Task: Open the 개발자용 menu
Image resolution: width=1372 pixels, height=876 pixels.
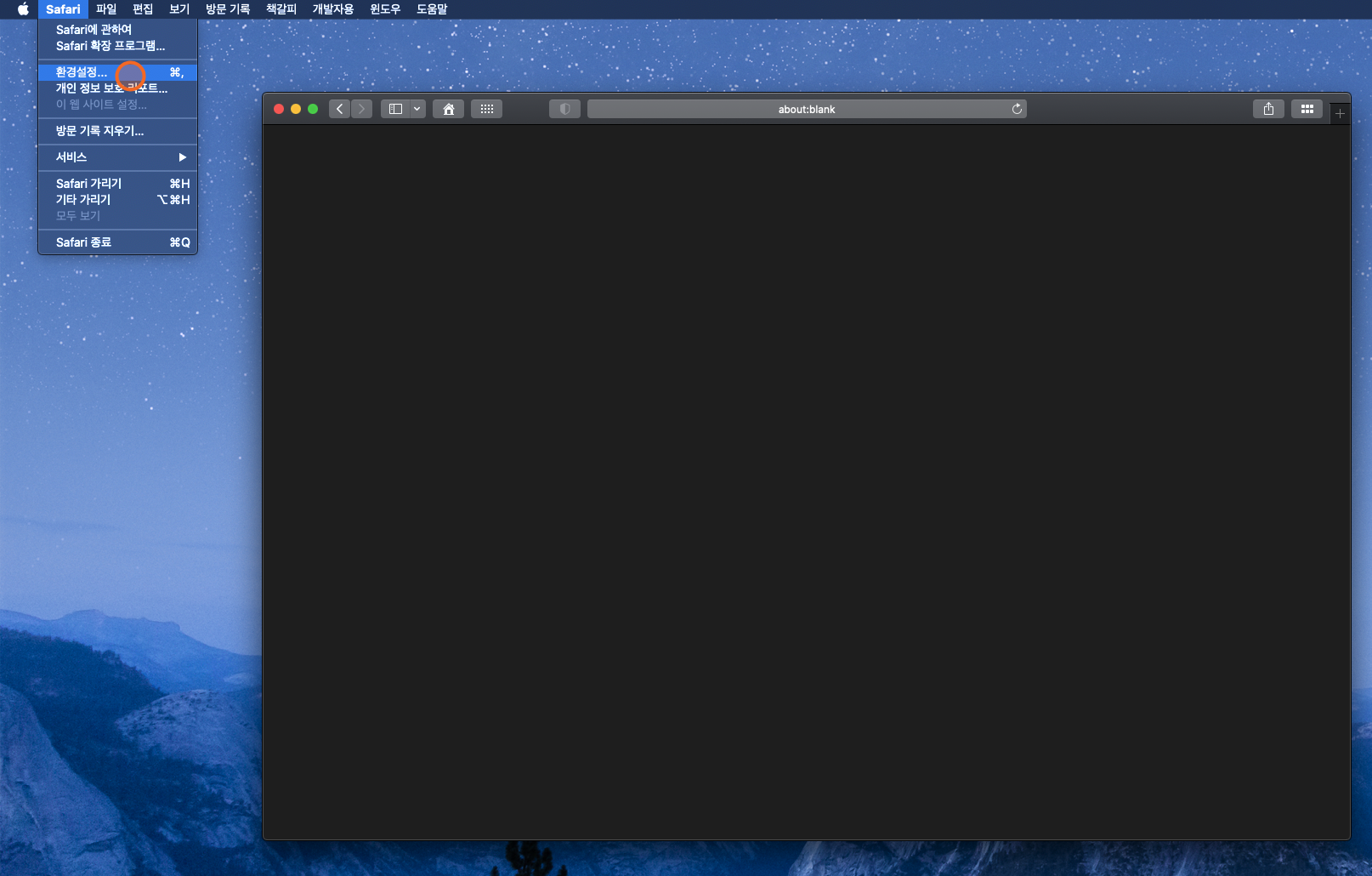Action: (x=333, y=9)
